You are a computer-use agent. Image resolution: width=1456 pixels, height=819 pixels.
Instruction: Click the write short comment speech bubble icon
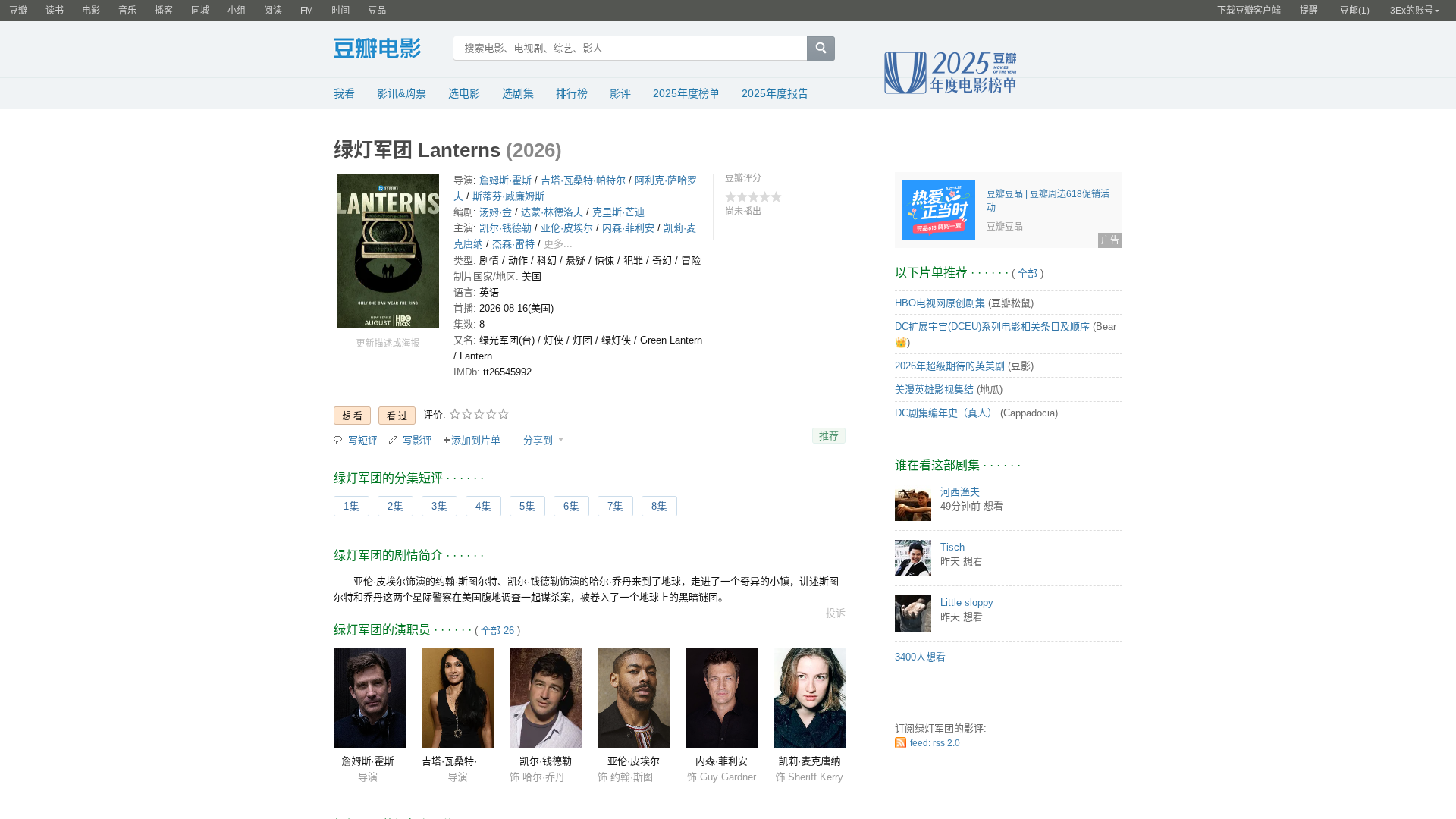tap(338, 440)
